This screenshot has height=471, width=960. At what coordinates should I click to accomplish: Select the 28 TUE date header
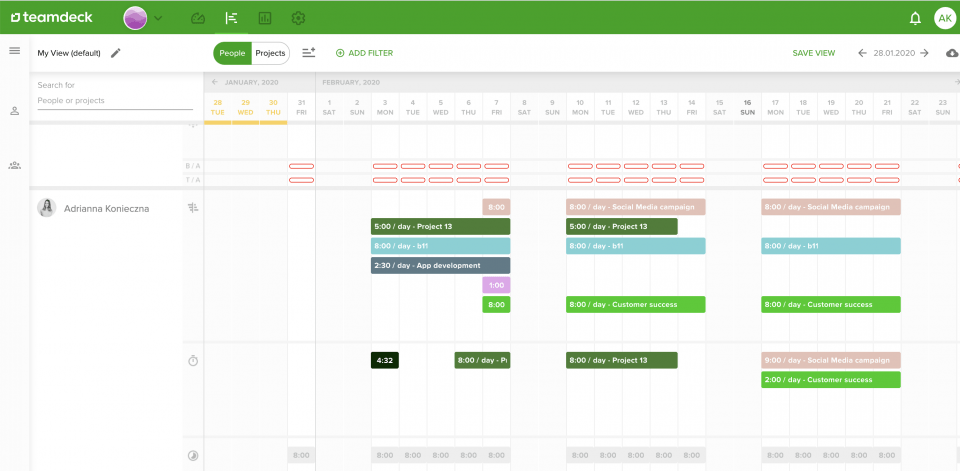[x=217, y=107]
